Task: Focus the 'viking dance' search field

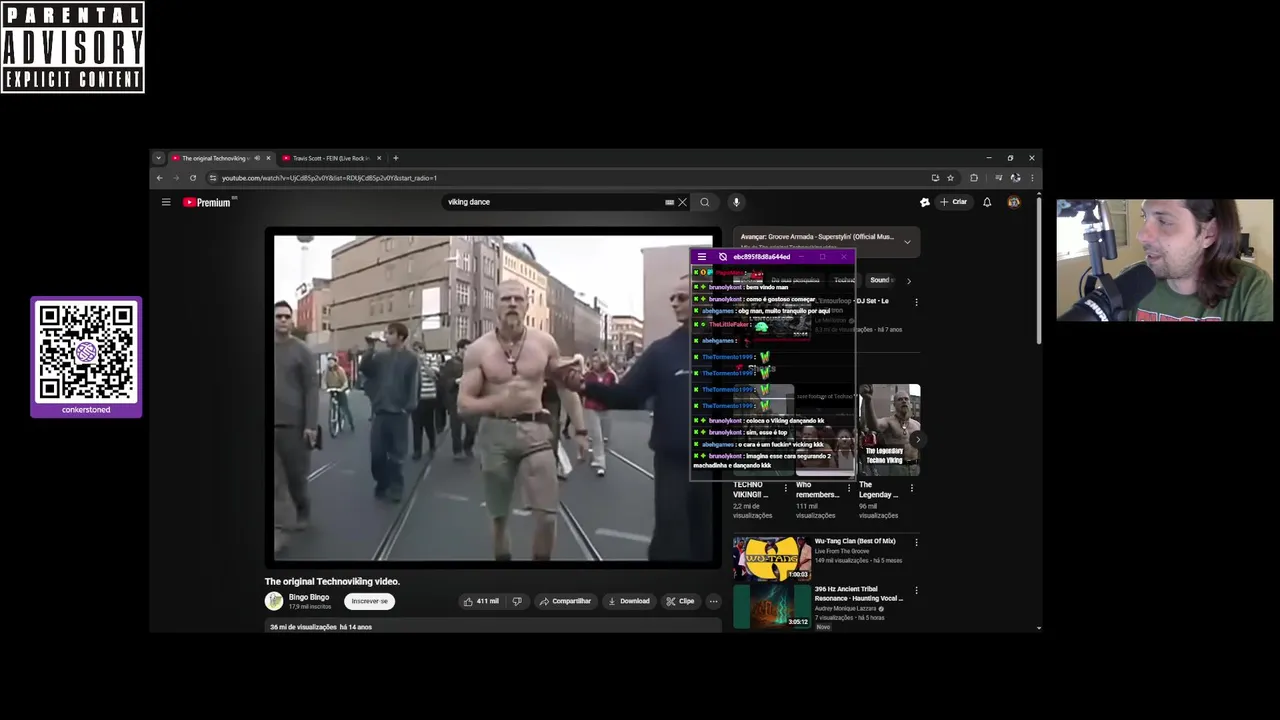Action: pos(555,202)
